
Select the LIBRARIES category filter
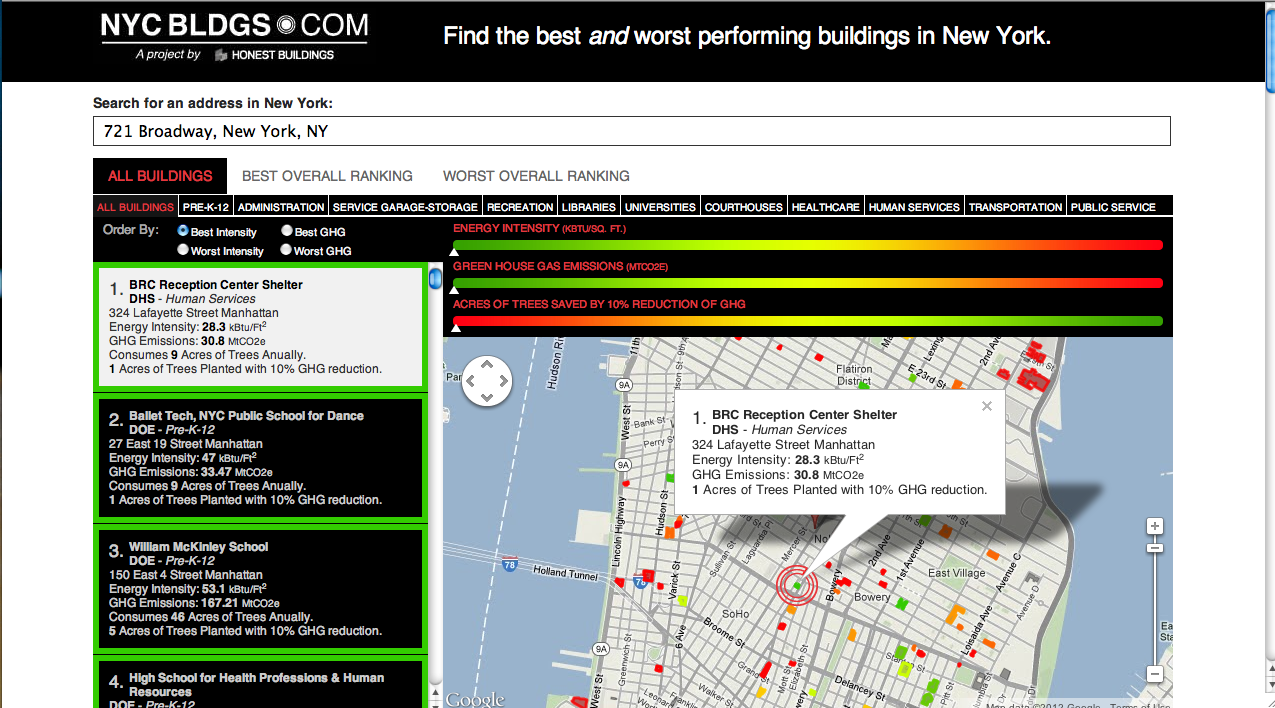[x=589, y=207]
